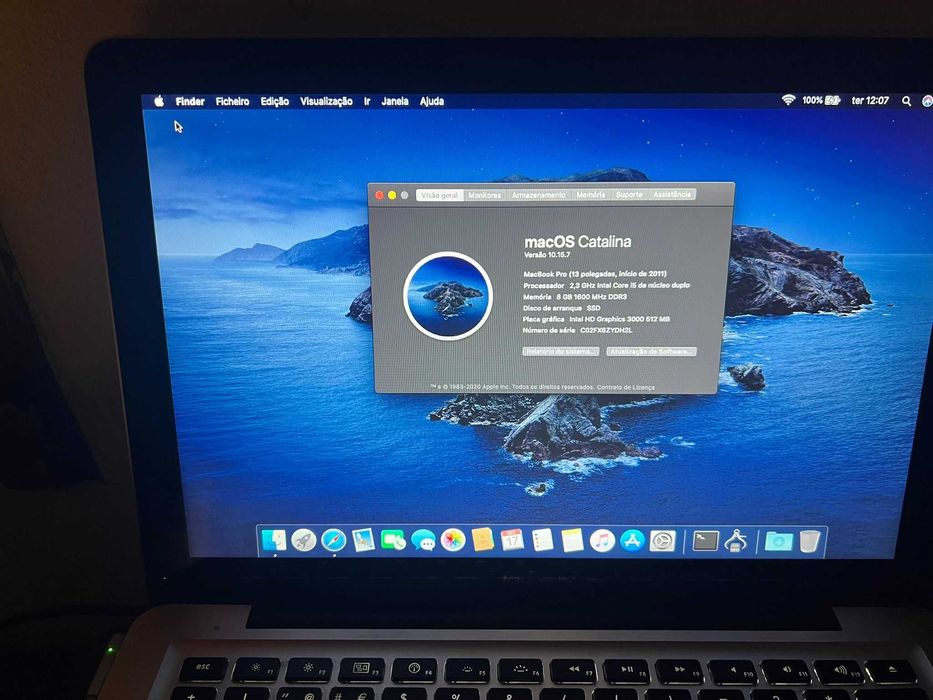Viewport: 933px width, 700px height.
Task: Switch to the Suporte tab
Action: [629, 194]
